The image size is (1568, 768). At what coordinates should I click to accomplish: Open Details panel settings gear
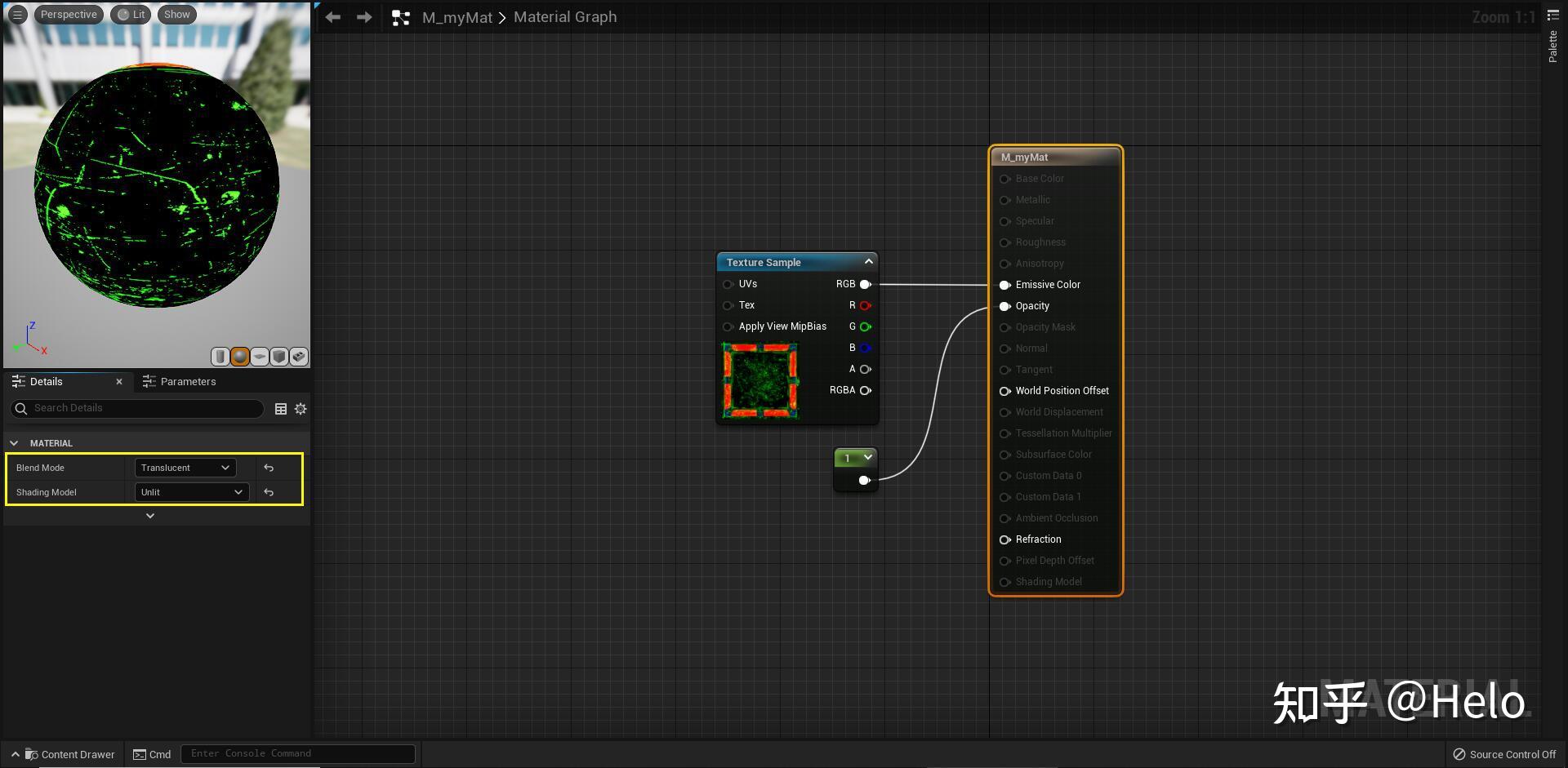301,409
